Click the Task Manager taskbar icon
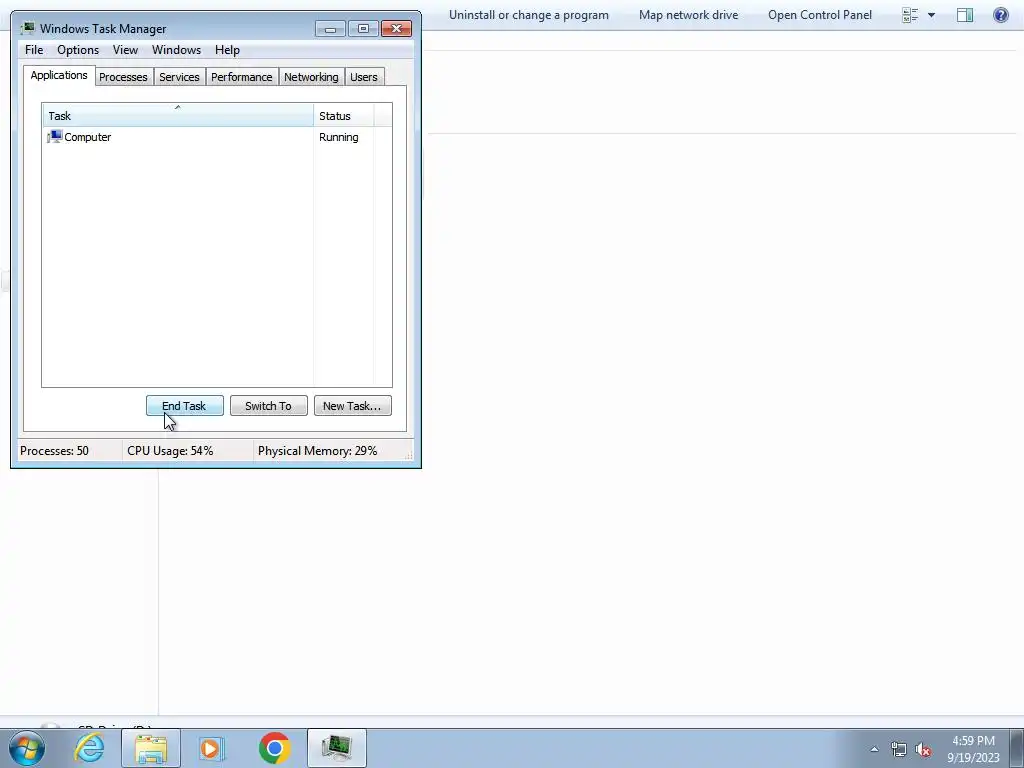 click(x=337, y=748)
